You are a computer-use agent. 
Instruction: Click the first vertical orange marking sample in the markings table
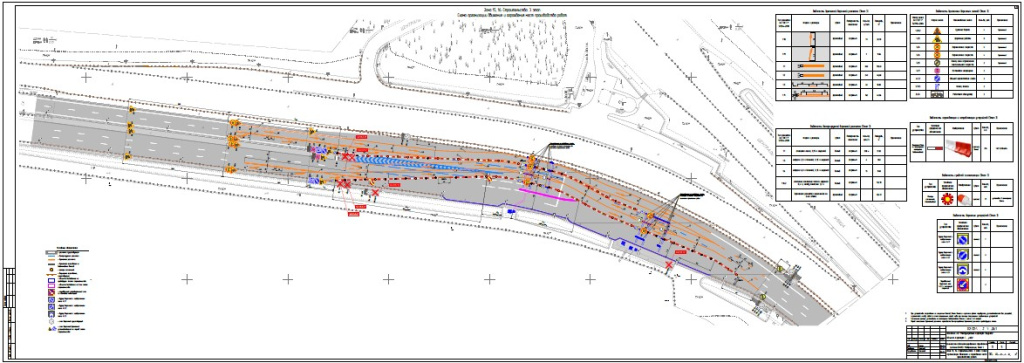click(x=812, y=39)
